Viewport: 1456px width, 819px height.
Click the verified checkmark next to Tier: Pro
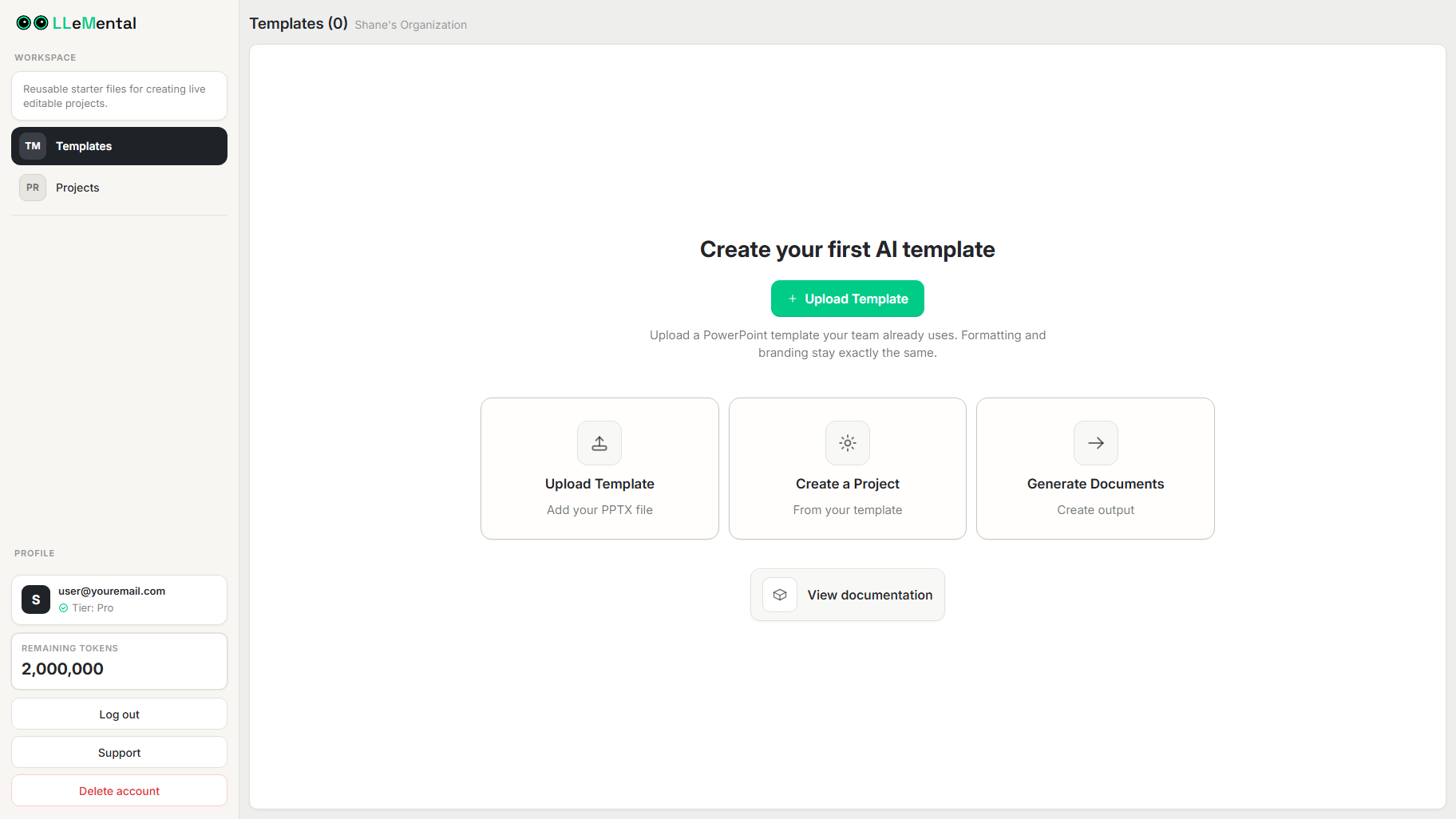click(x=64, y=607)
